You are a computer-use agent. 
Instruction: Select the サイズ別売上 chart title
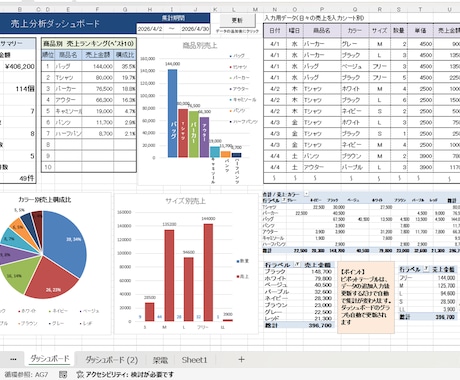185,201
